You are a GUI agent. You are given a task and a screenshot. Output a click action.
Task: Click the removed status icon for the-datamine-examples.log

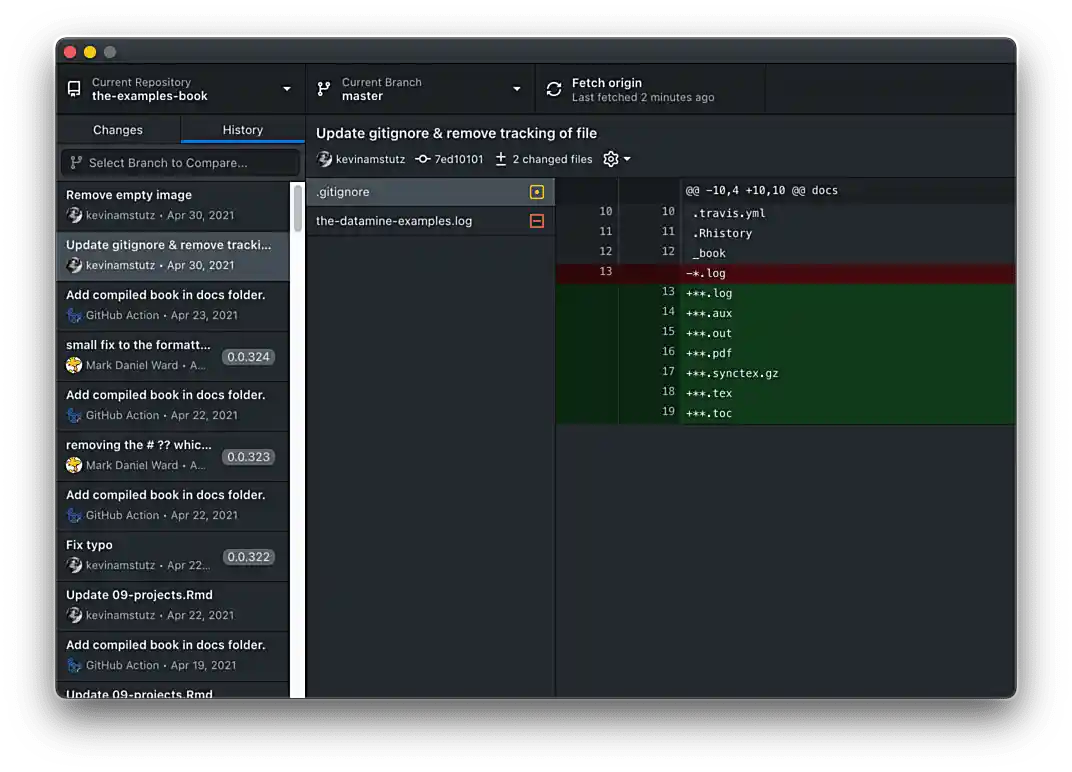pyautogui.click(x=536, y=220)
